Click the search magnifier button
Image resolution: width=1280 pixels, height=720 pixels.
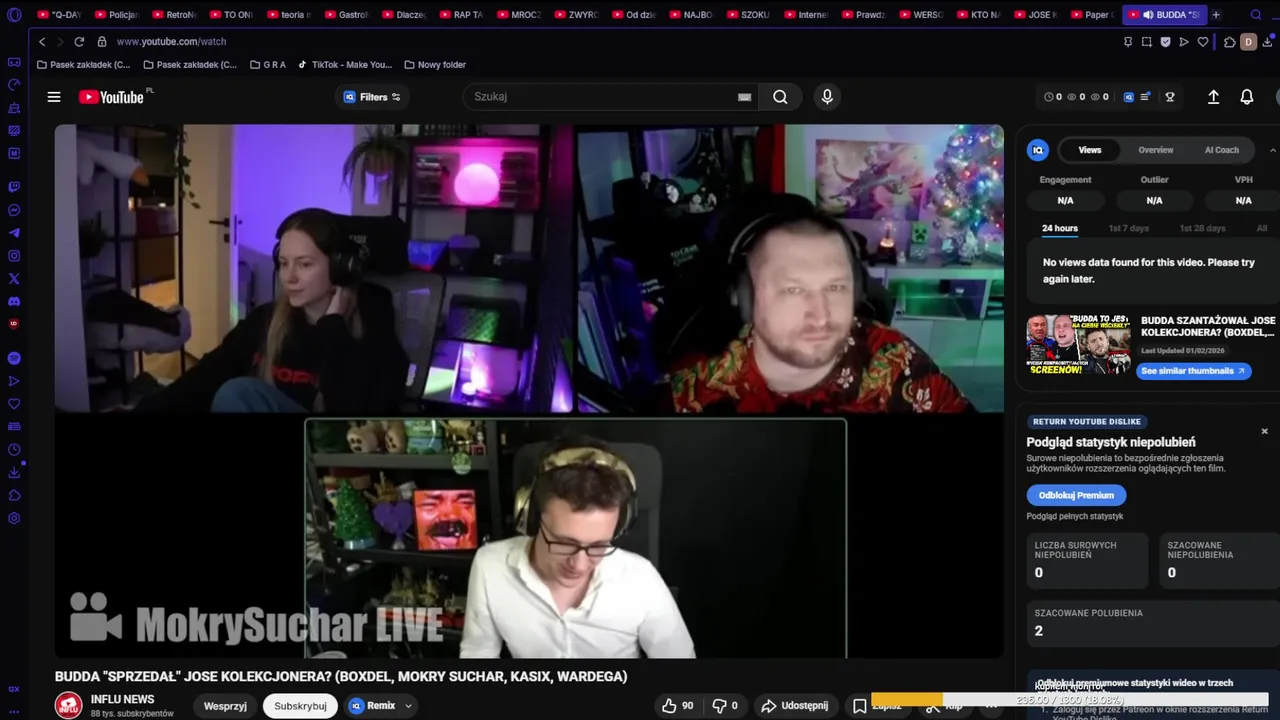coord(780,97)
